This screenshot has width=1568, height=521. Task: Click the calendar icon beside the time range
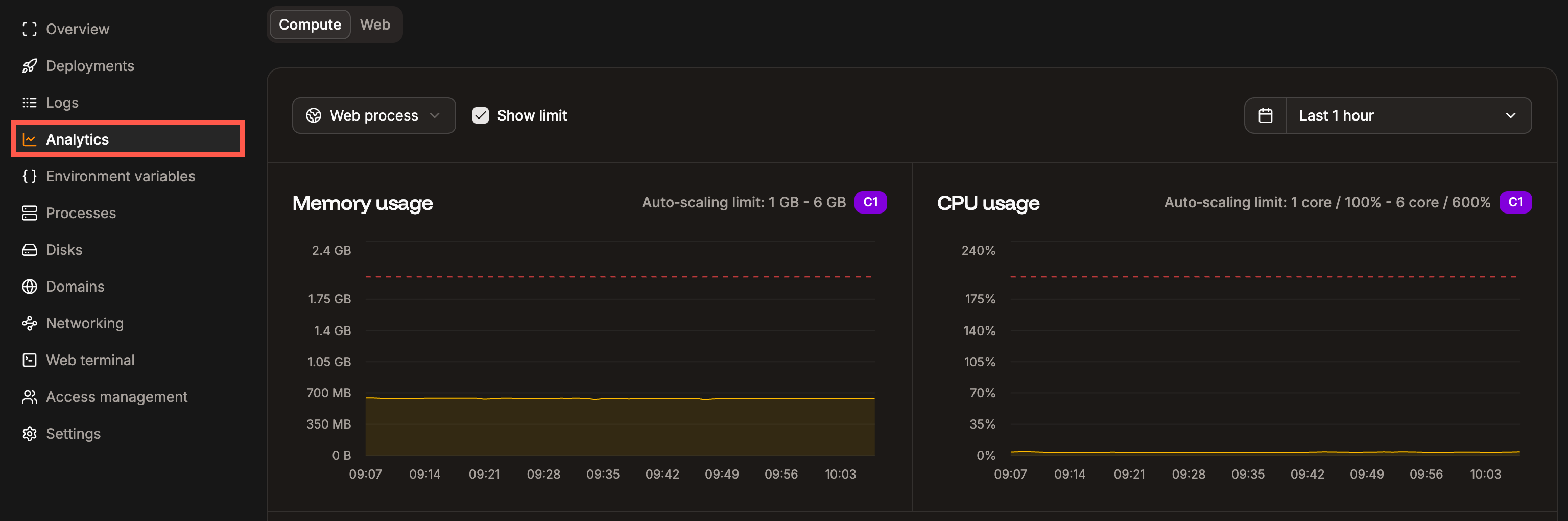(x=1267, y=115)
